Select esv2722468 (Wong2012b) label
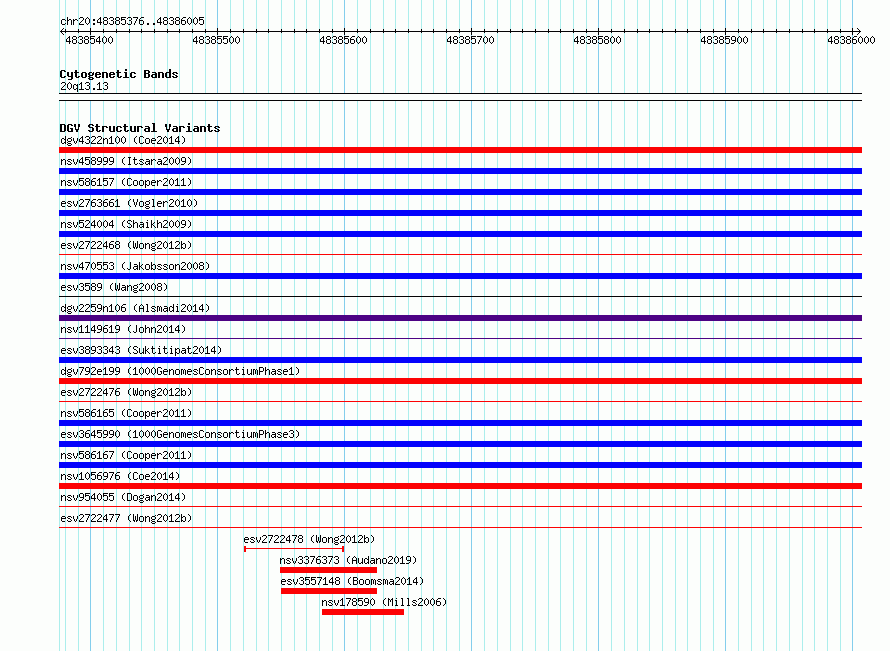 126,245
